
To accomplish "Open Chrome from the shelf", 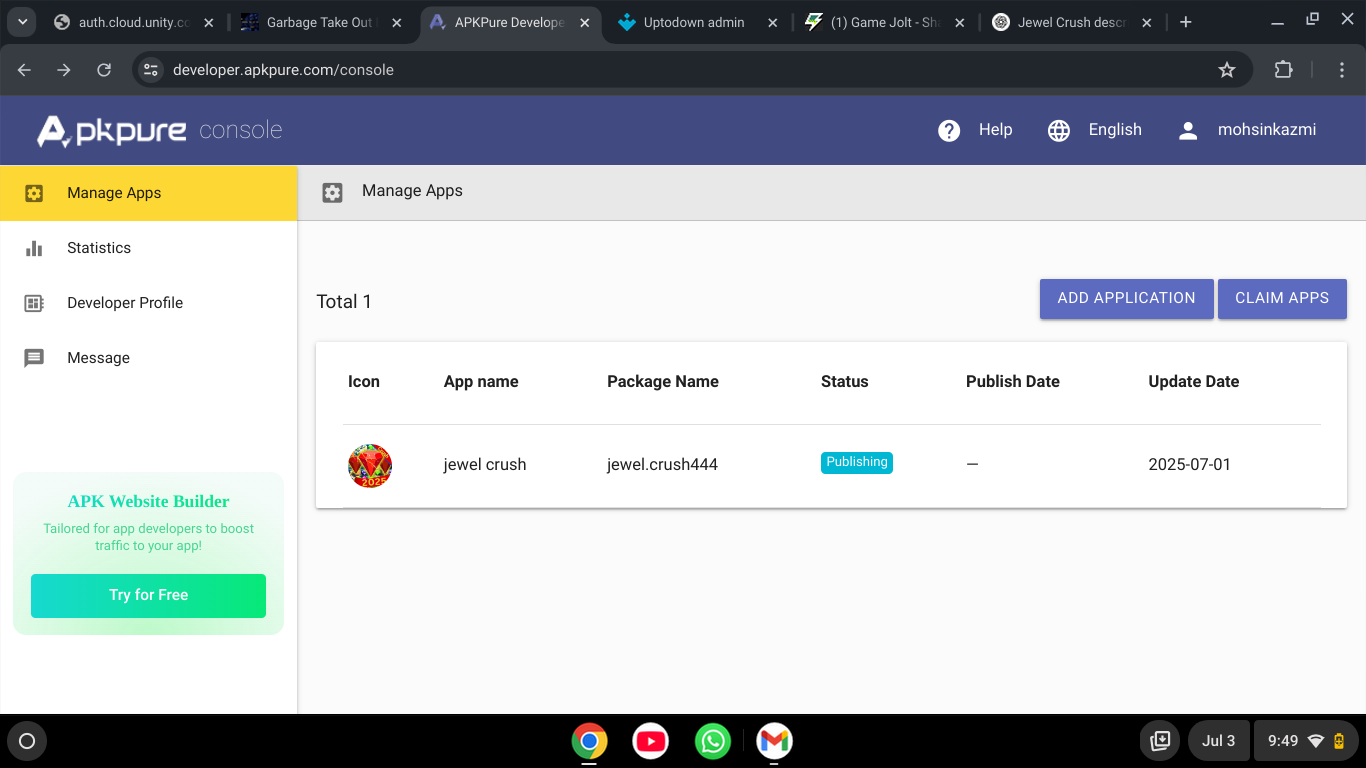I will tap(589, 741).
